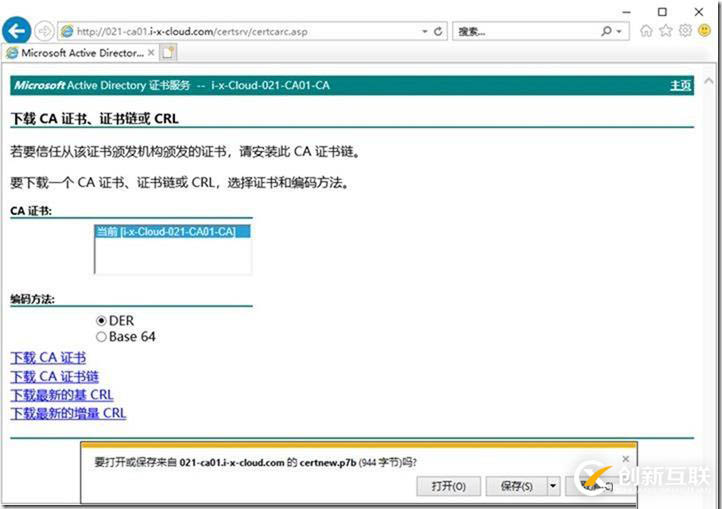Click the page scrollbar up arrow

pyautogui.click(x=709, y=81)
